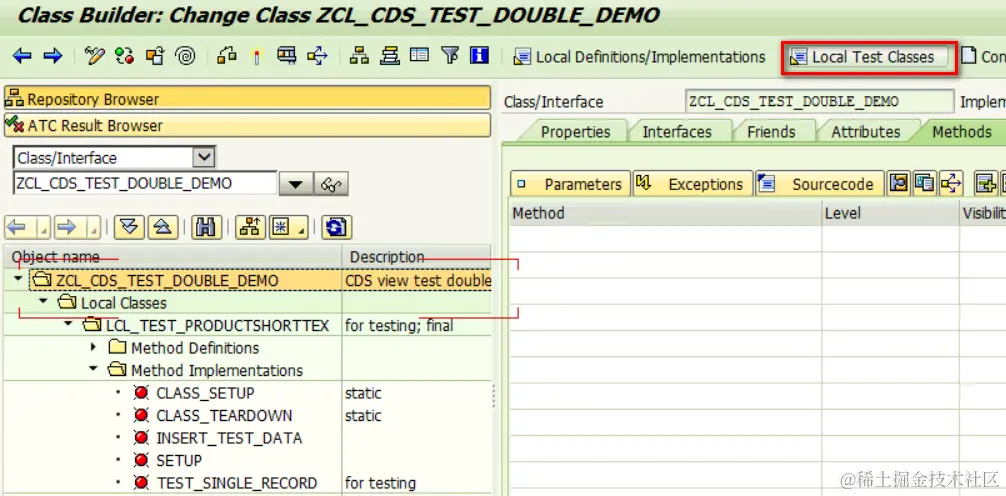The width and height of the screenshot is (1006, 496).
Task: Collapse the Local Classes folder
Action: (x=43, y=302)
